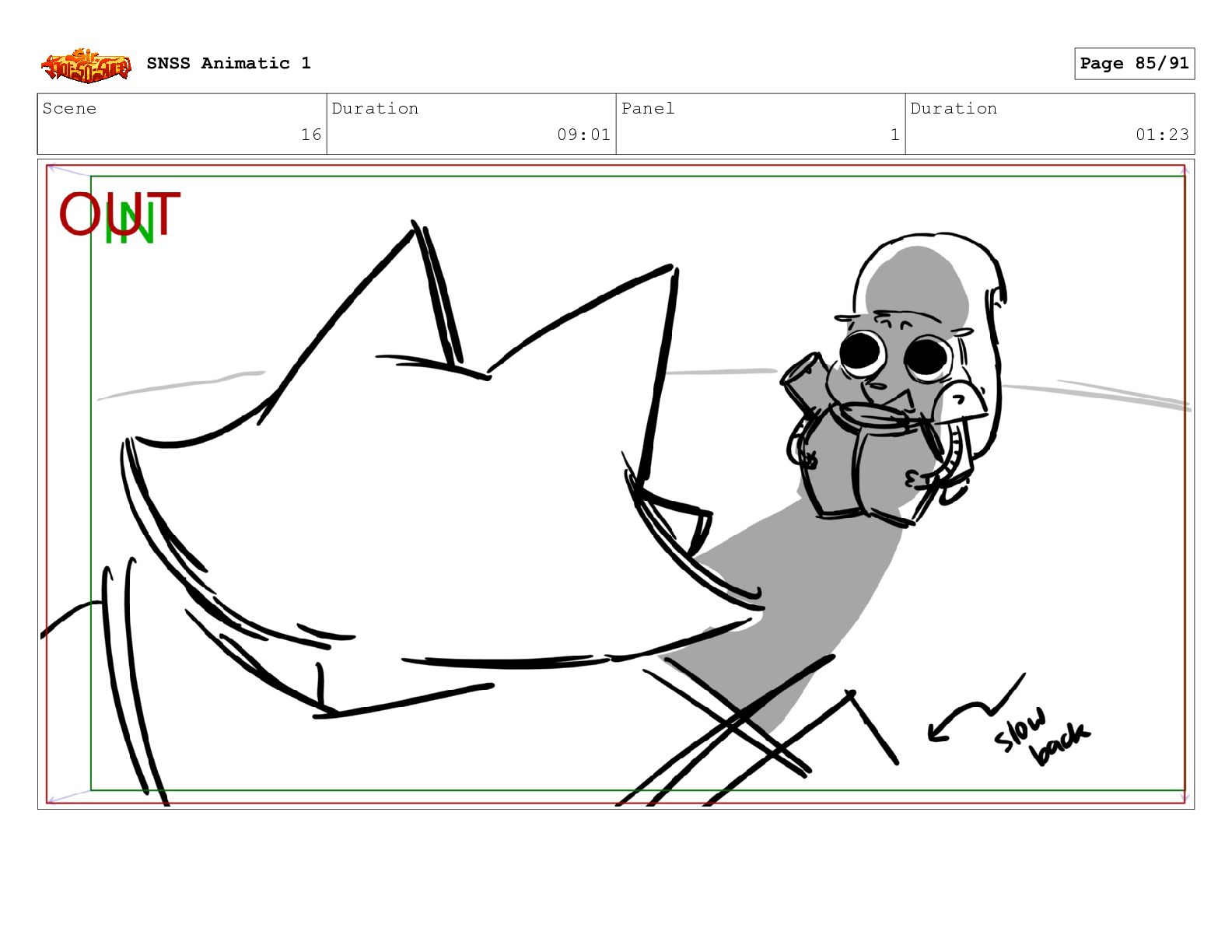Click the red 'OUT' camera frame label
The image size is (1232, 952).
tap(120, 213)
